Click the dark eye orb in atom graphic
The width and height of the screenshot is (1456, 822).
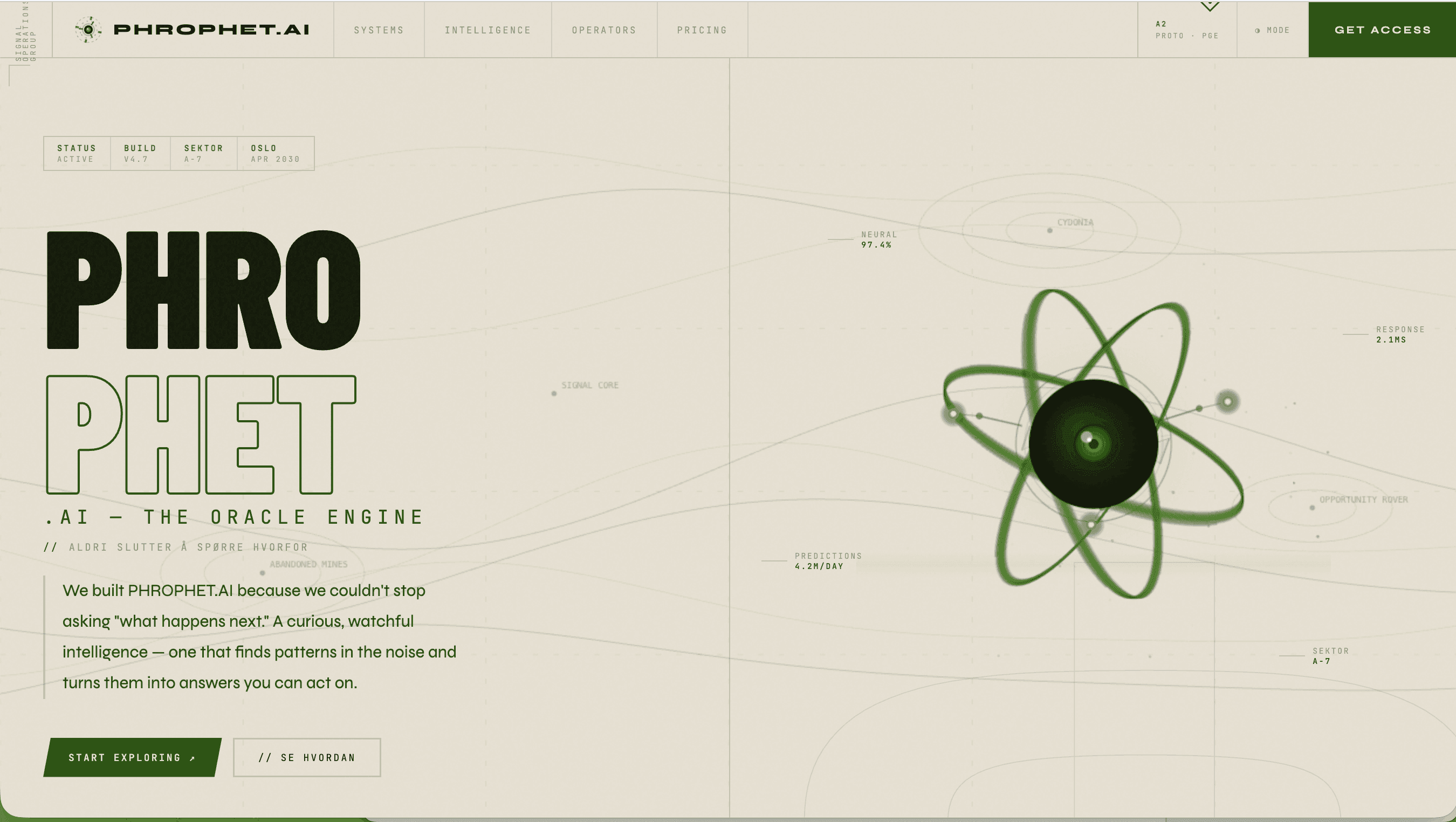tap(1093, 443)
